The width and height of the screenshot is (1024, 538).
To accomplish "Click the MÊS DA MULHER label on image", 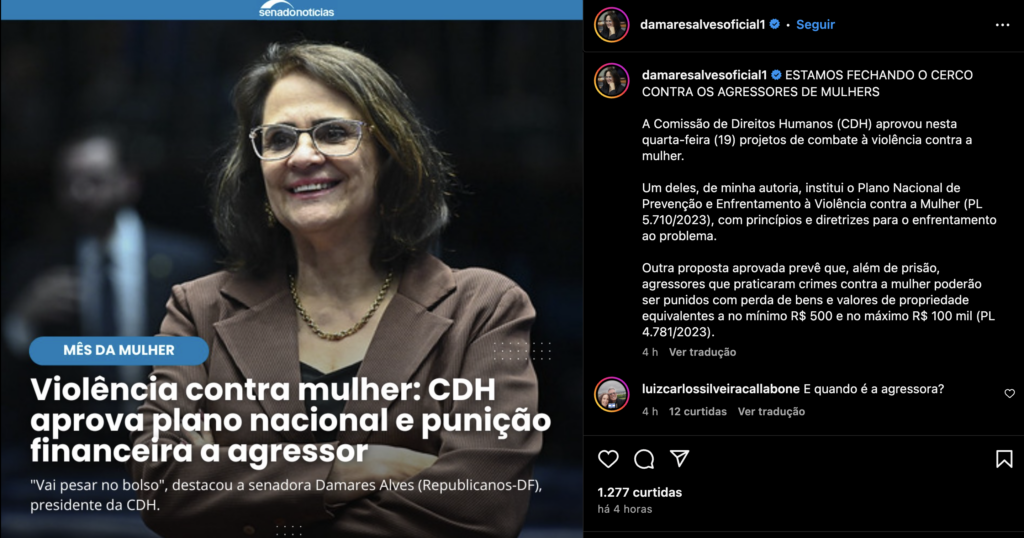I will (119, 351).
